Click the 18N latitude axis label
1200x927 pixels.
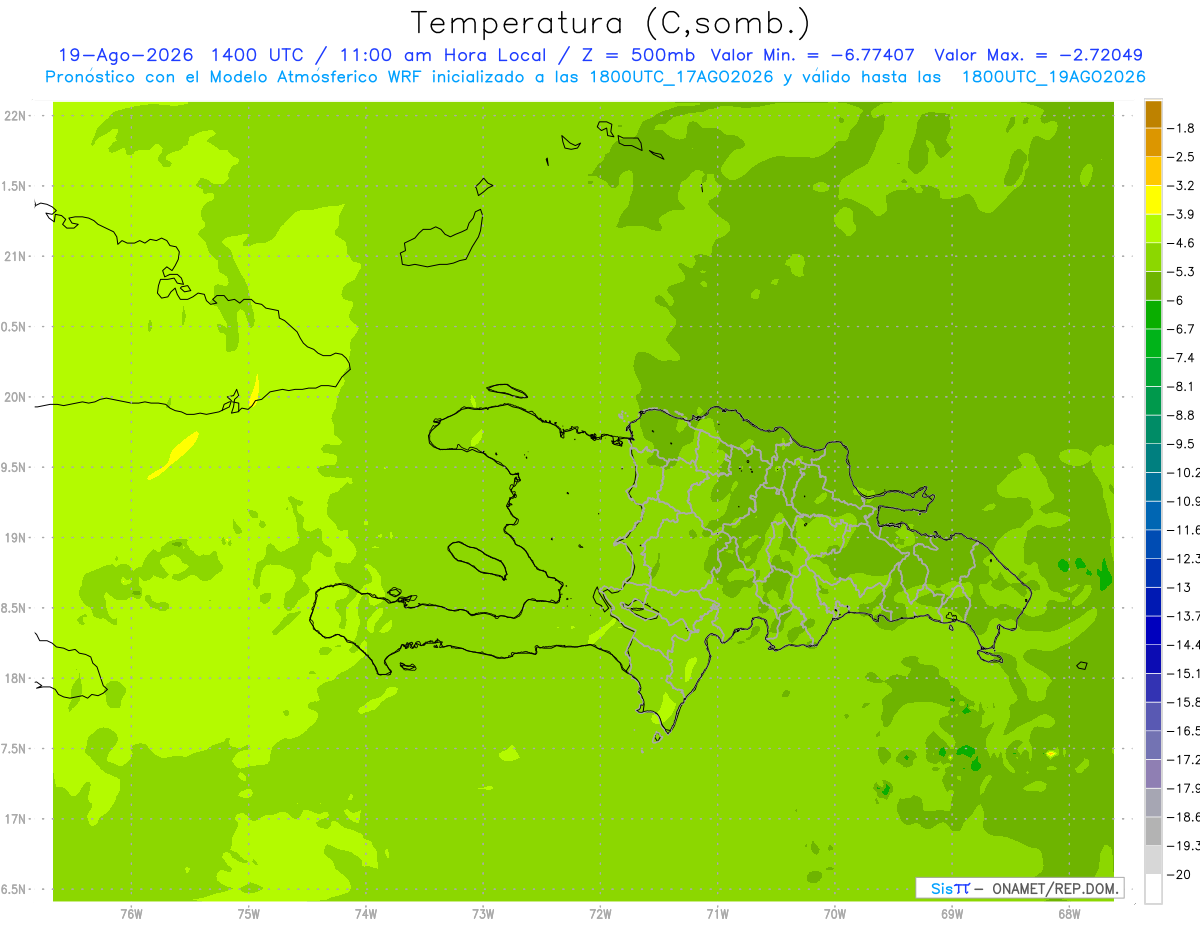[x=14, y=678]
